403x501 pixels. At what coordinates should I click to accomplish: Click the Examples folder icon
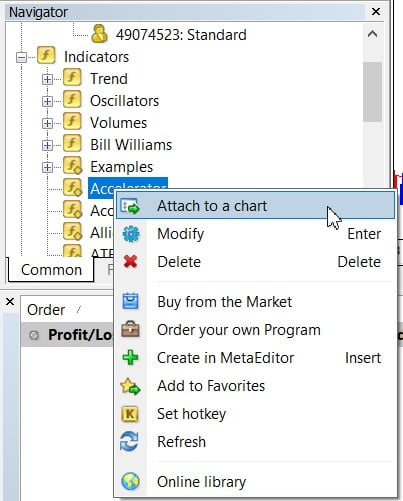point(73,166)
